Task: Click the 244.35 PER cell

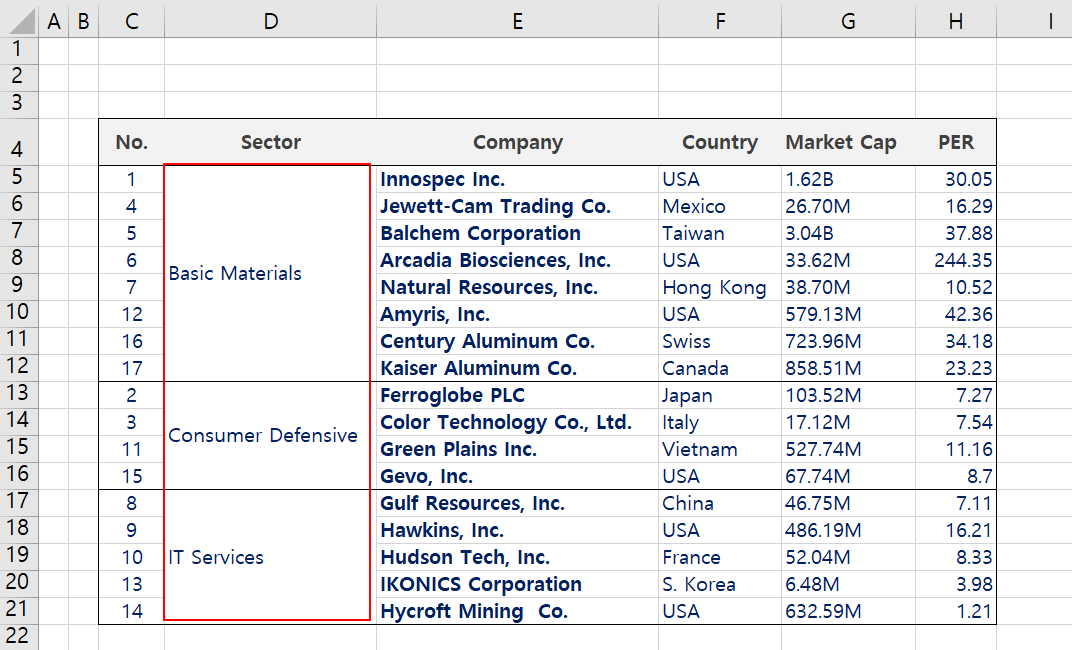Action: pyautogui.click(x=956, y=260)
